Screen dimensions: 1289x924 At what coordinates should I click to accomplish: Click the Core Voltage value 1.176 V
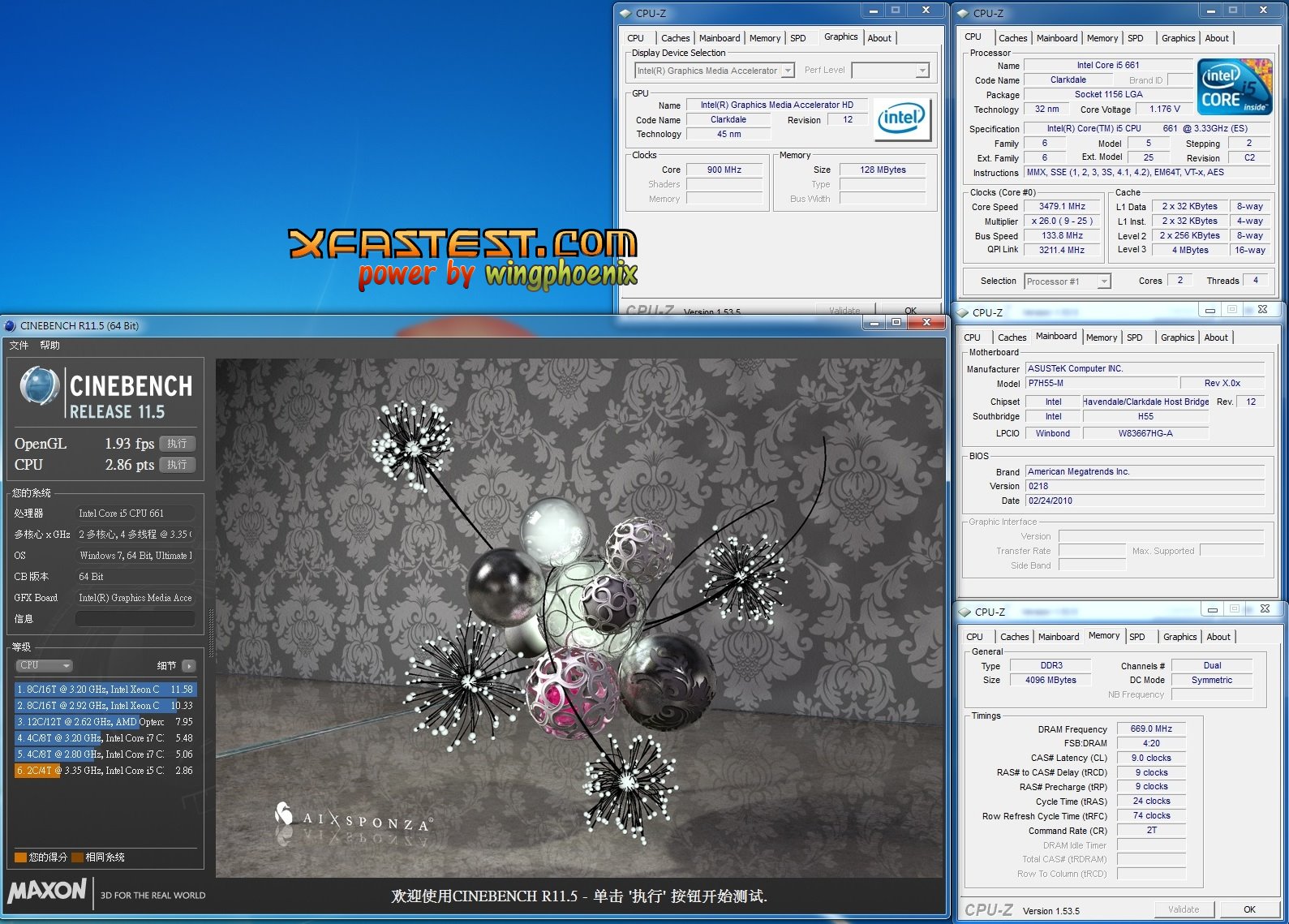(1165, 109)
